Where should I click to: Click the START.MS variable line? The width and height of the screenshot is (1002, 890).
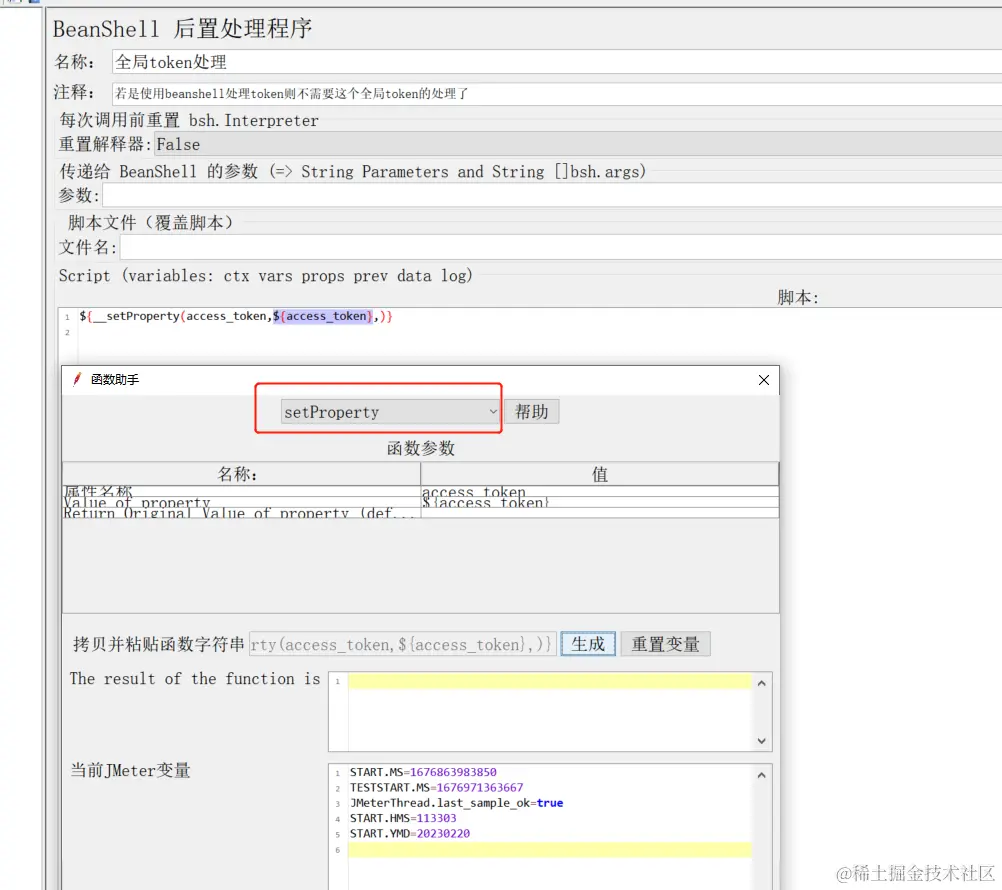tap(423, 772)
